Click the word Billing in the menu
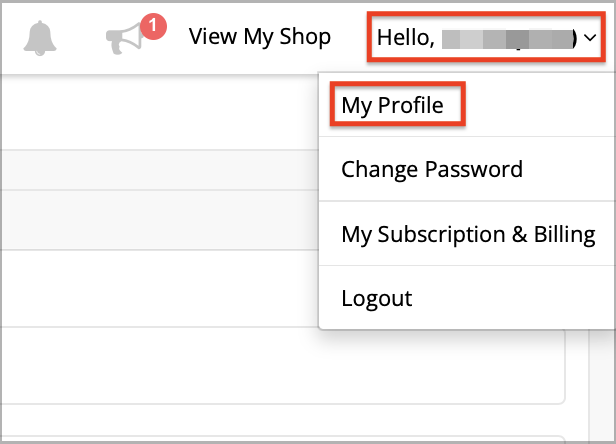The height and width of the screenshot is (444, 616). 564,234
